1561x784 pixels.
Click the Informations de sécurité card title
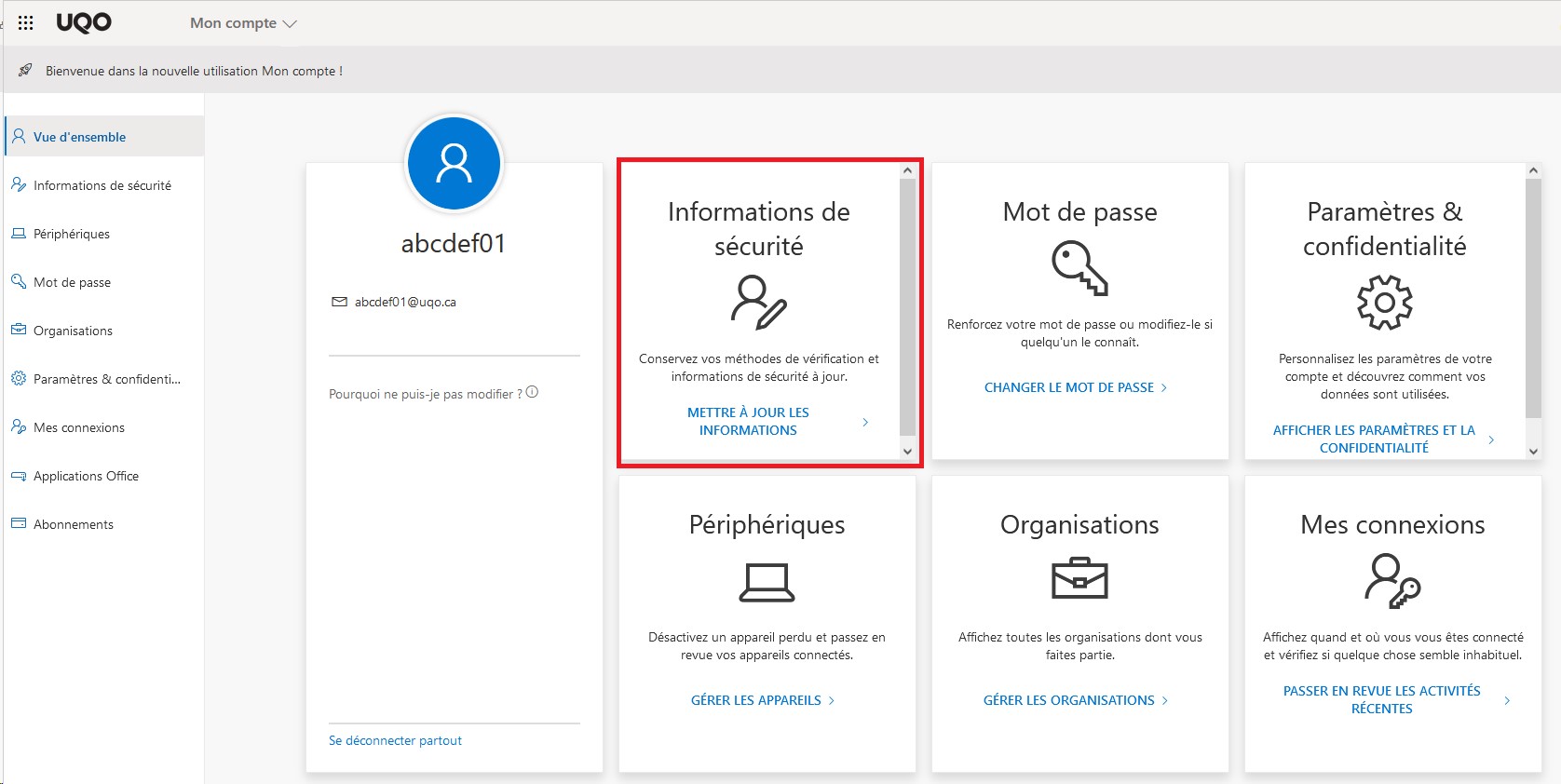tap(759, 229)
